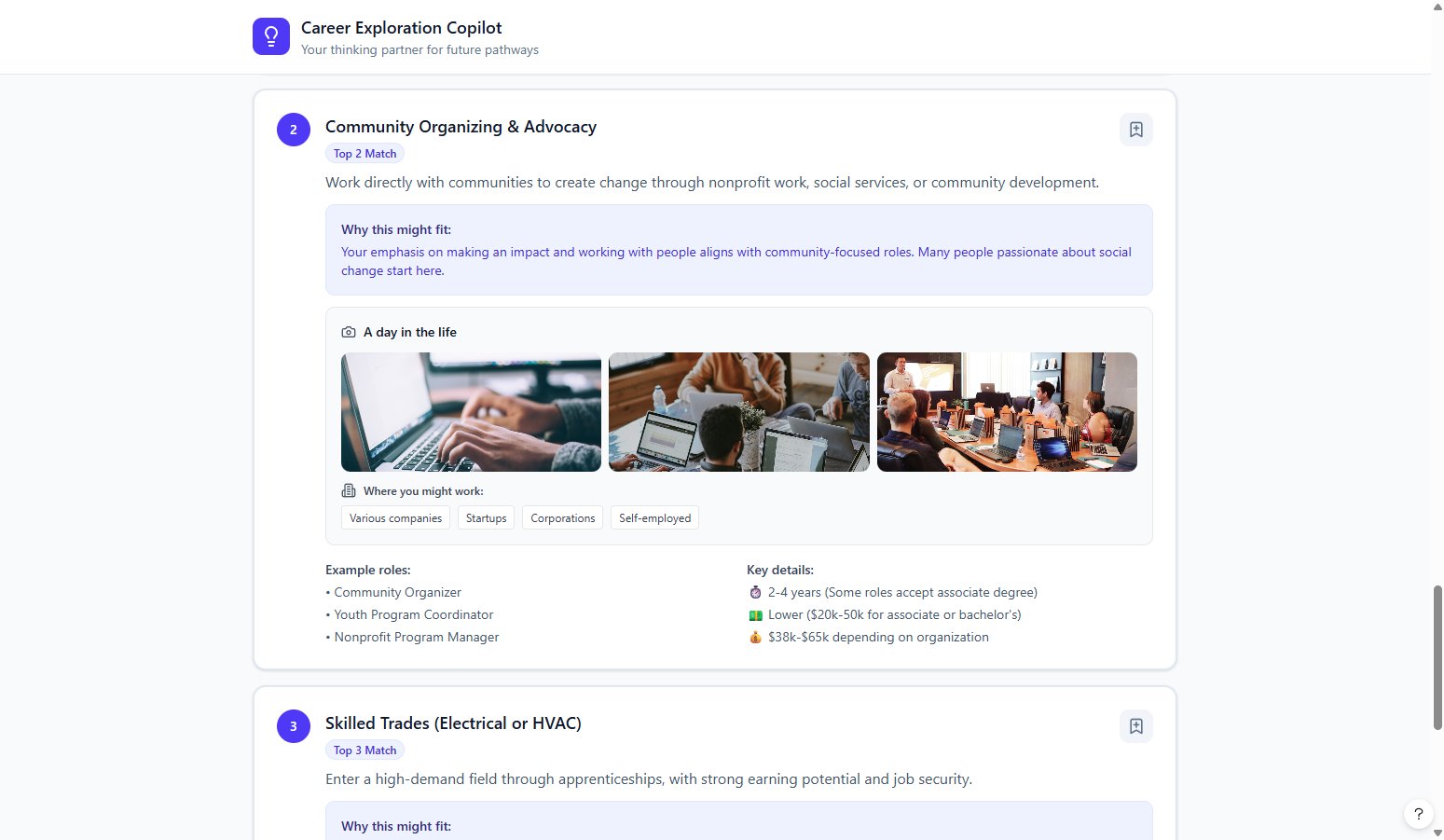Click the scrollbar down arrow
The image size is (1444, 840).
[1437, 833]
